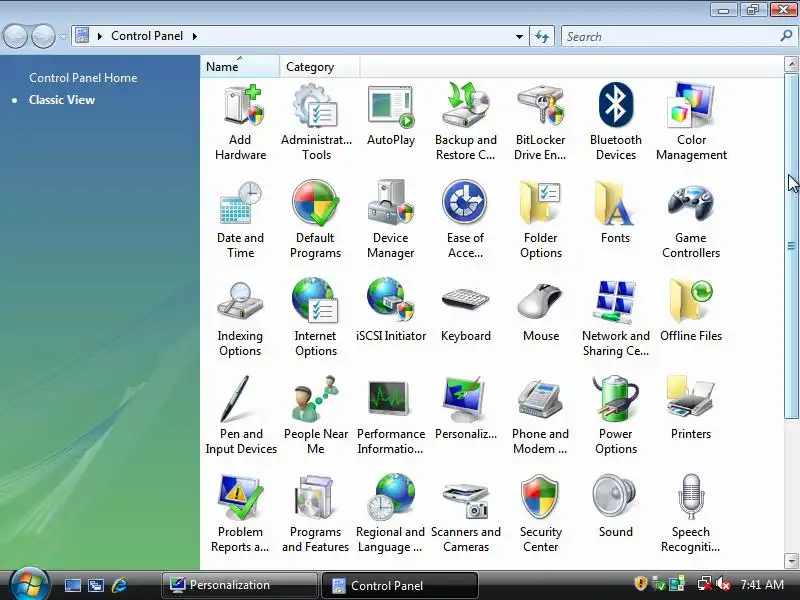Focus the Search input field
Image resolution: width=800 pixels, height=600 pixels.
point(670,36)
